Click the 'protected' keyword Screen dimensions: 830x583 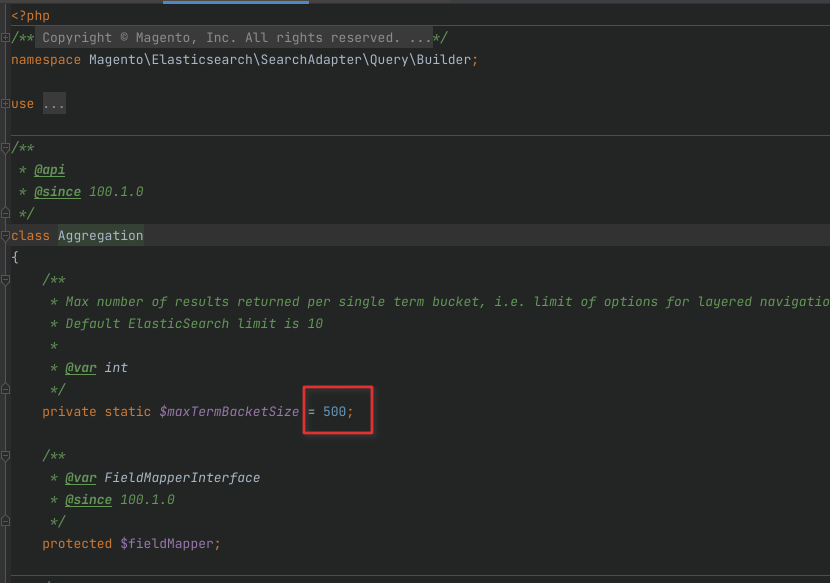[77, 544]
